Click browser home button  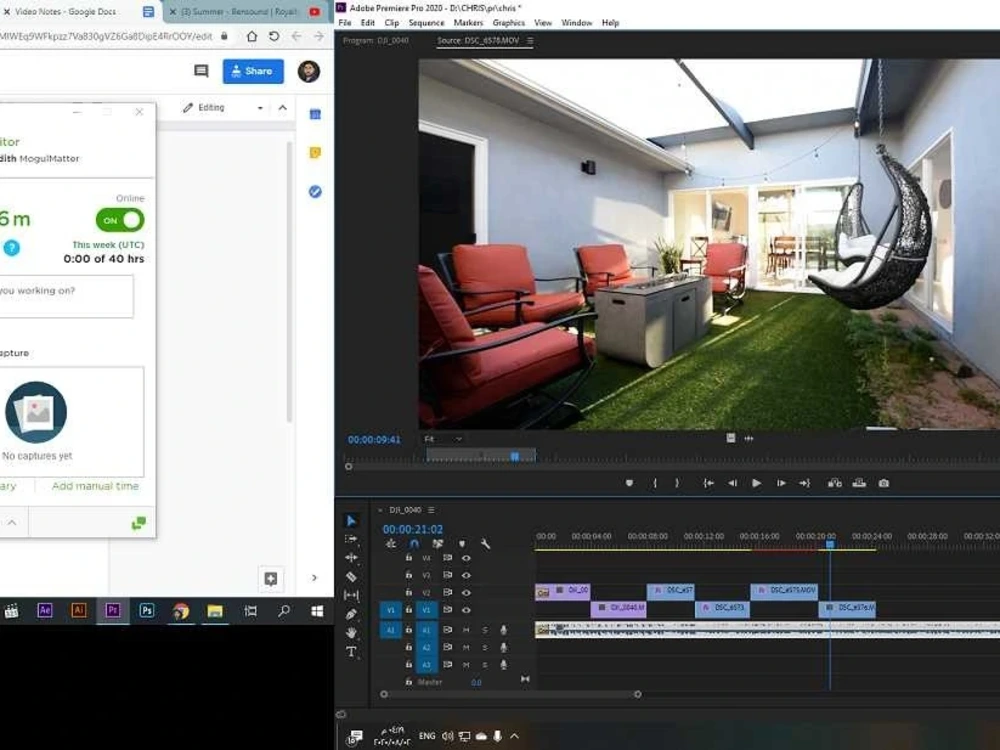[x=252, y=36]
